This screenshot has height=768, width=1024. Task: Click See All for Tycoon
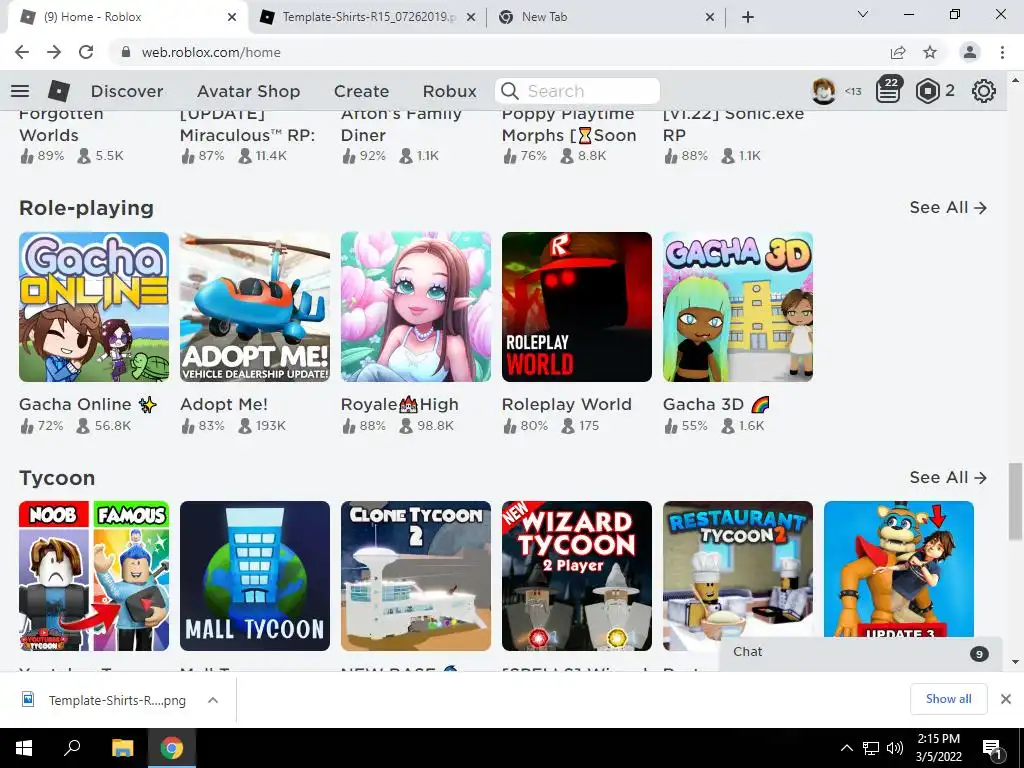[948, 477]
